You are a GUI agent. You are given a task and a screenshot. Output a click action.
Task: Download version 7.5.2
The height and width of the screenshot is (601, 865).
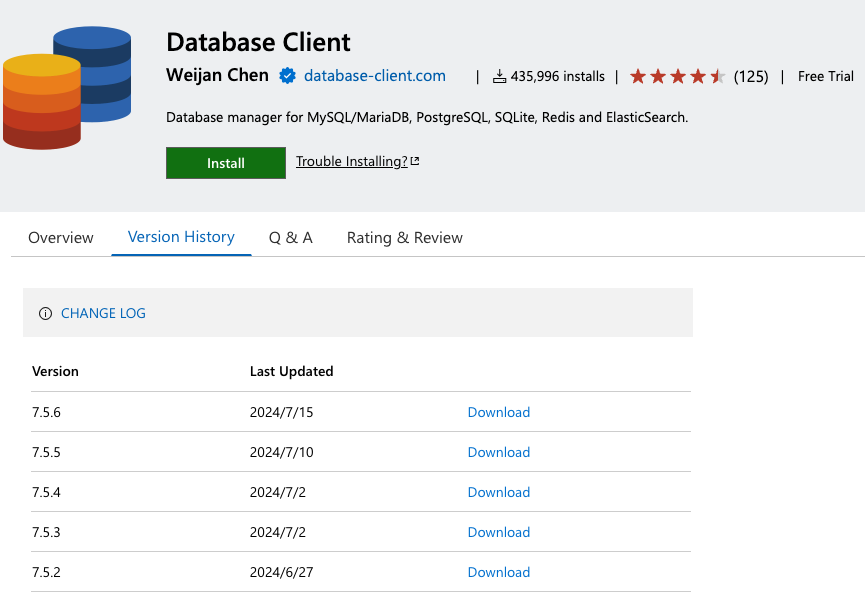499,572
